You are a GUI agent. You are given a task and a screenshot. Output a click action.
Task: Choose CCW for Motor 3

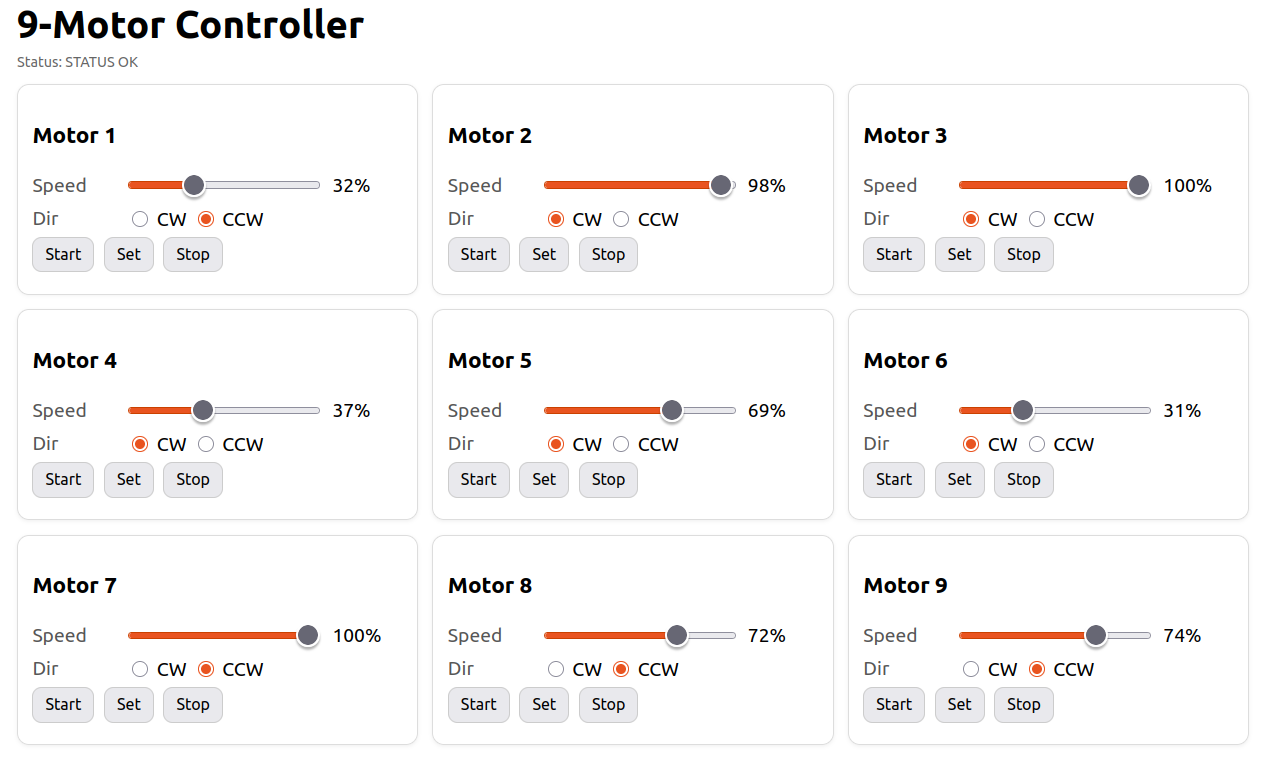(1036, 219)
